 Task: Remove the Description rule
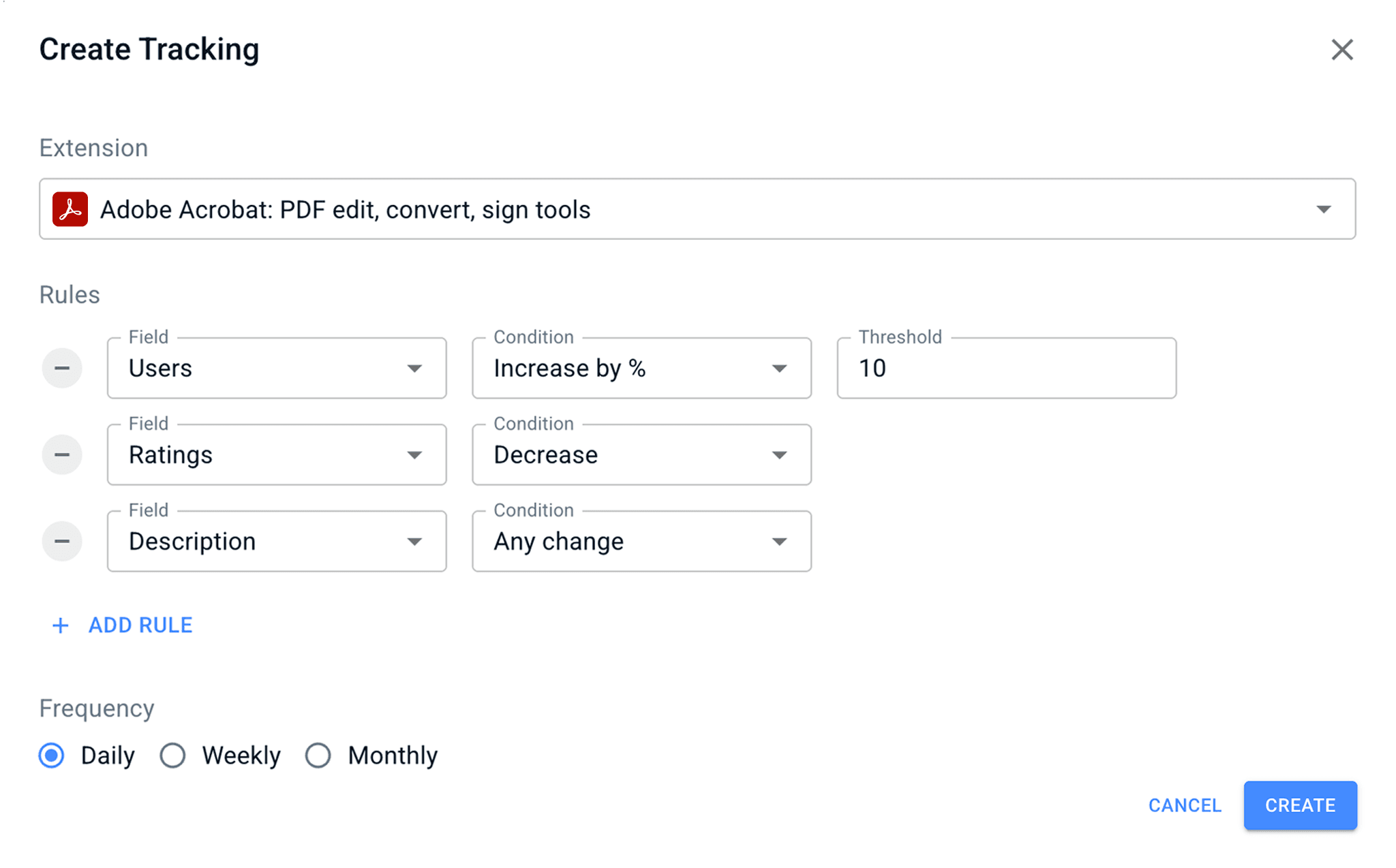62,541
